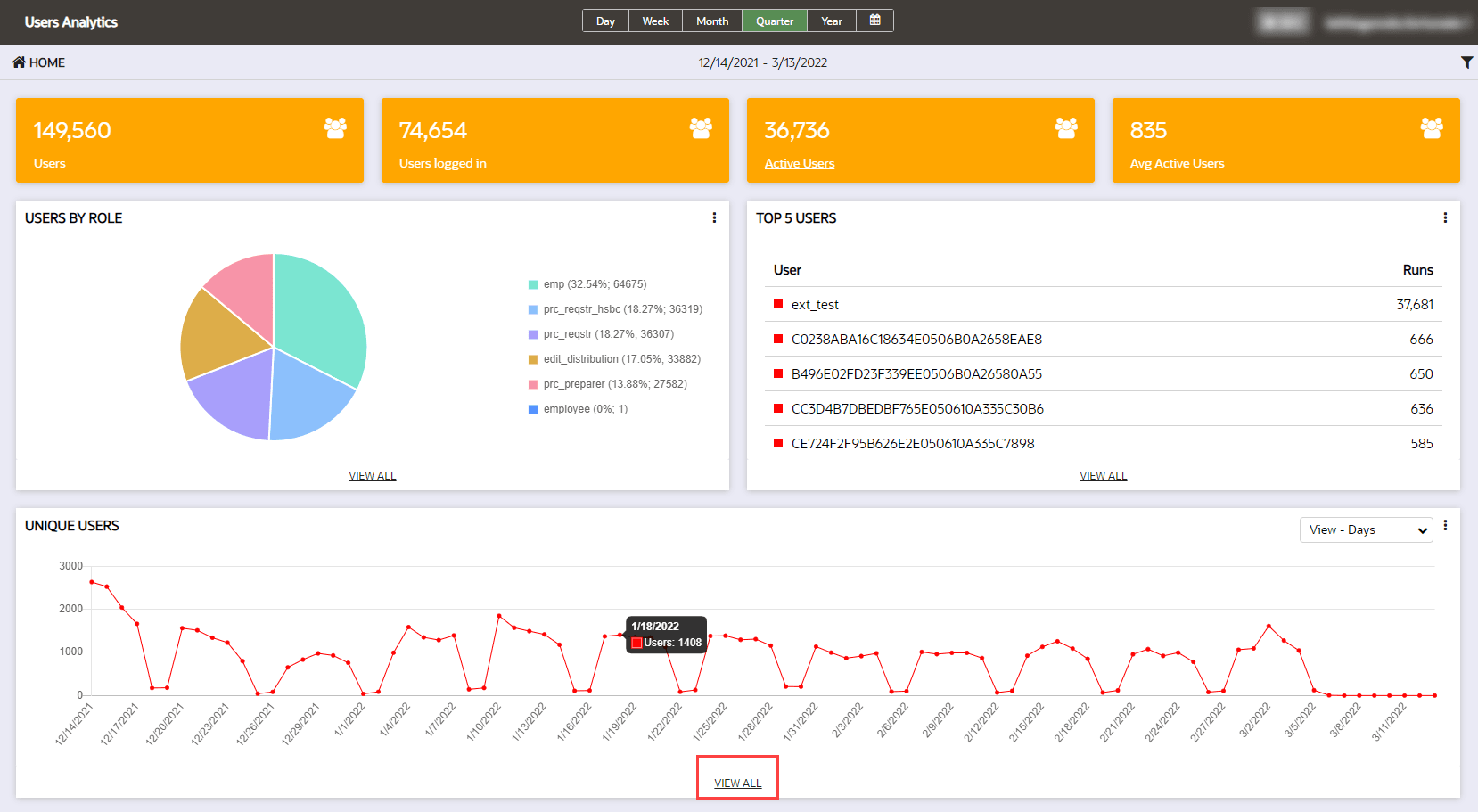Click the filter icon at the top right
Screen dimensions: 1478x812
click(x=1467, y=62)
